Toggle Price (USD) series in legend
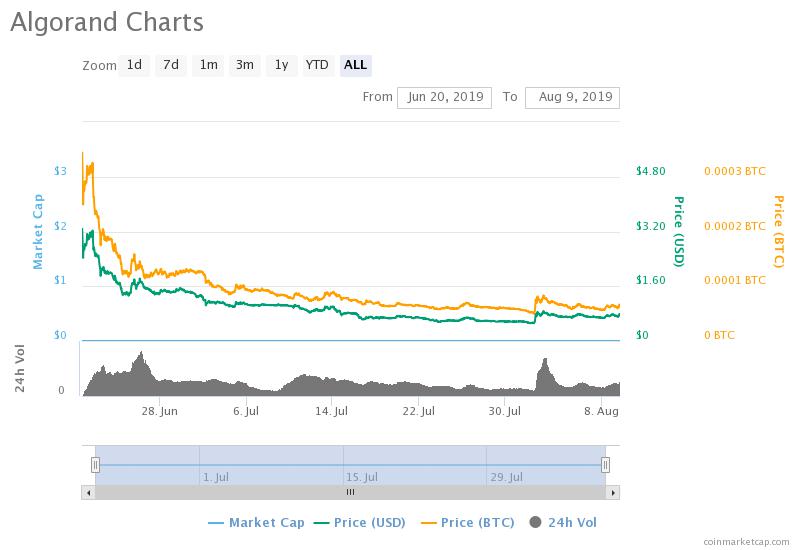This screenshot has width=800, height=550. click(x=360, y=522)
